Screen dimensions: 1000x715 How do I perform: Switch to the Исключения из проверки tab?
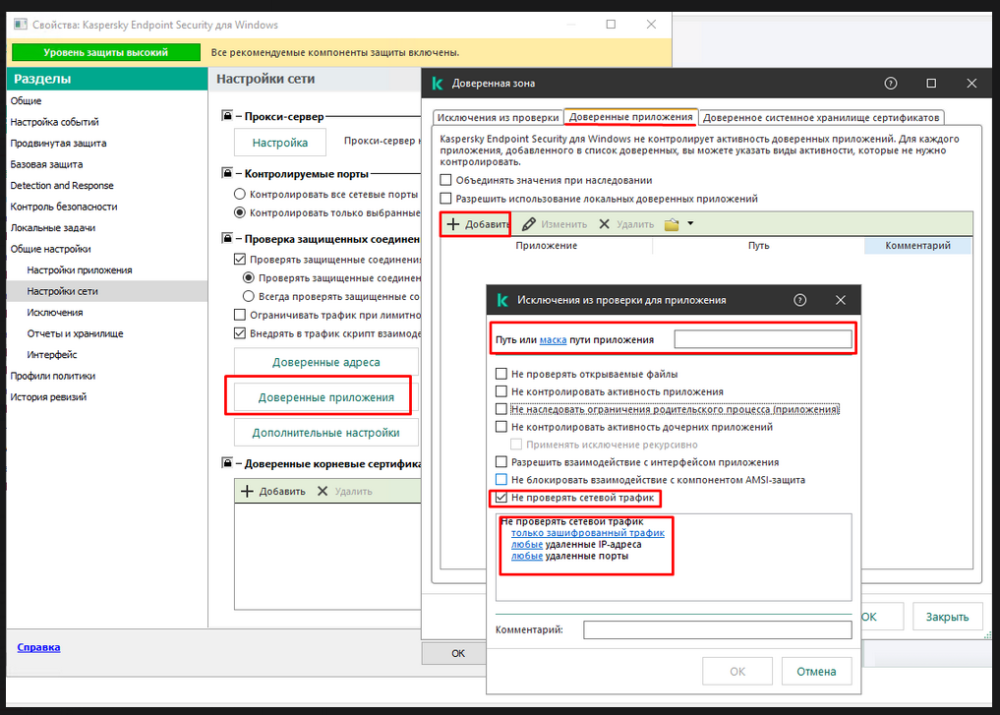498,117
